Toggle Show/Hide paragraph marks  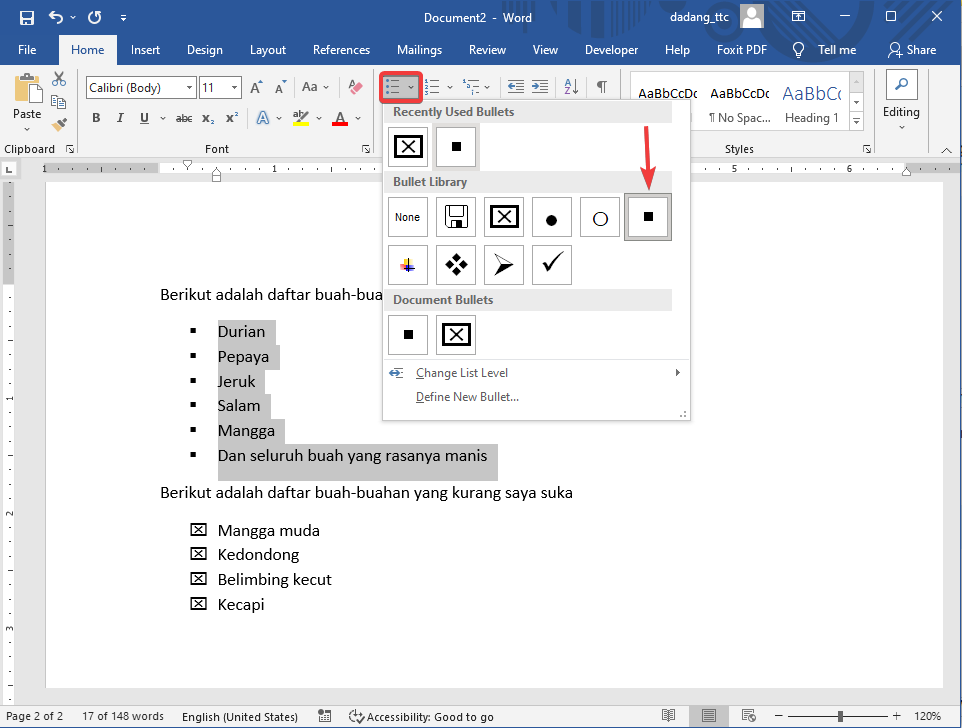click(602, 87)
